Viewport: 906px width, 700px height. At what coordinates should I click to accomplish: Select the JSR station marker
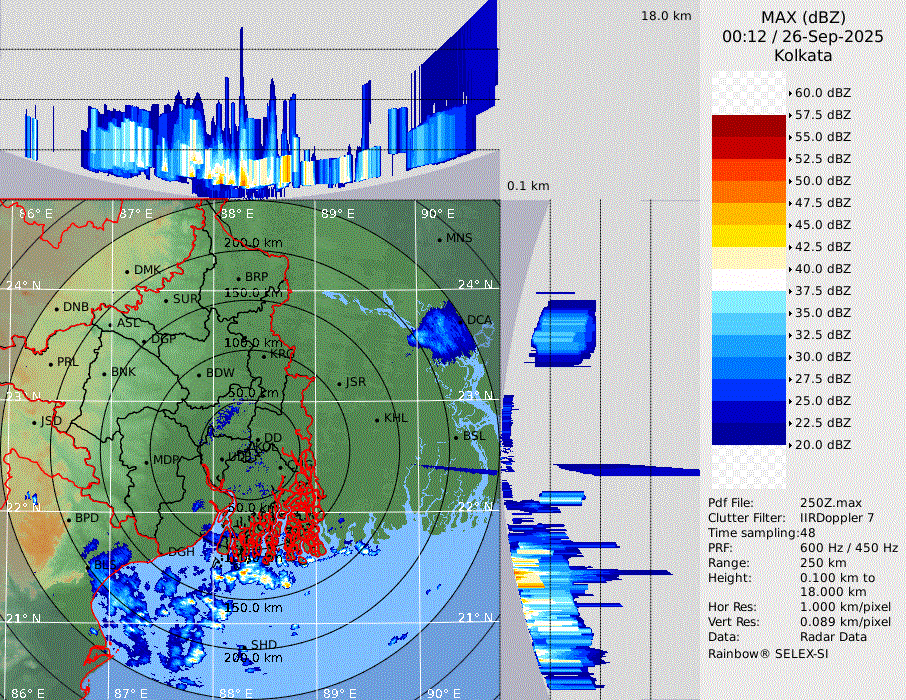338,384
